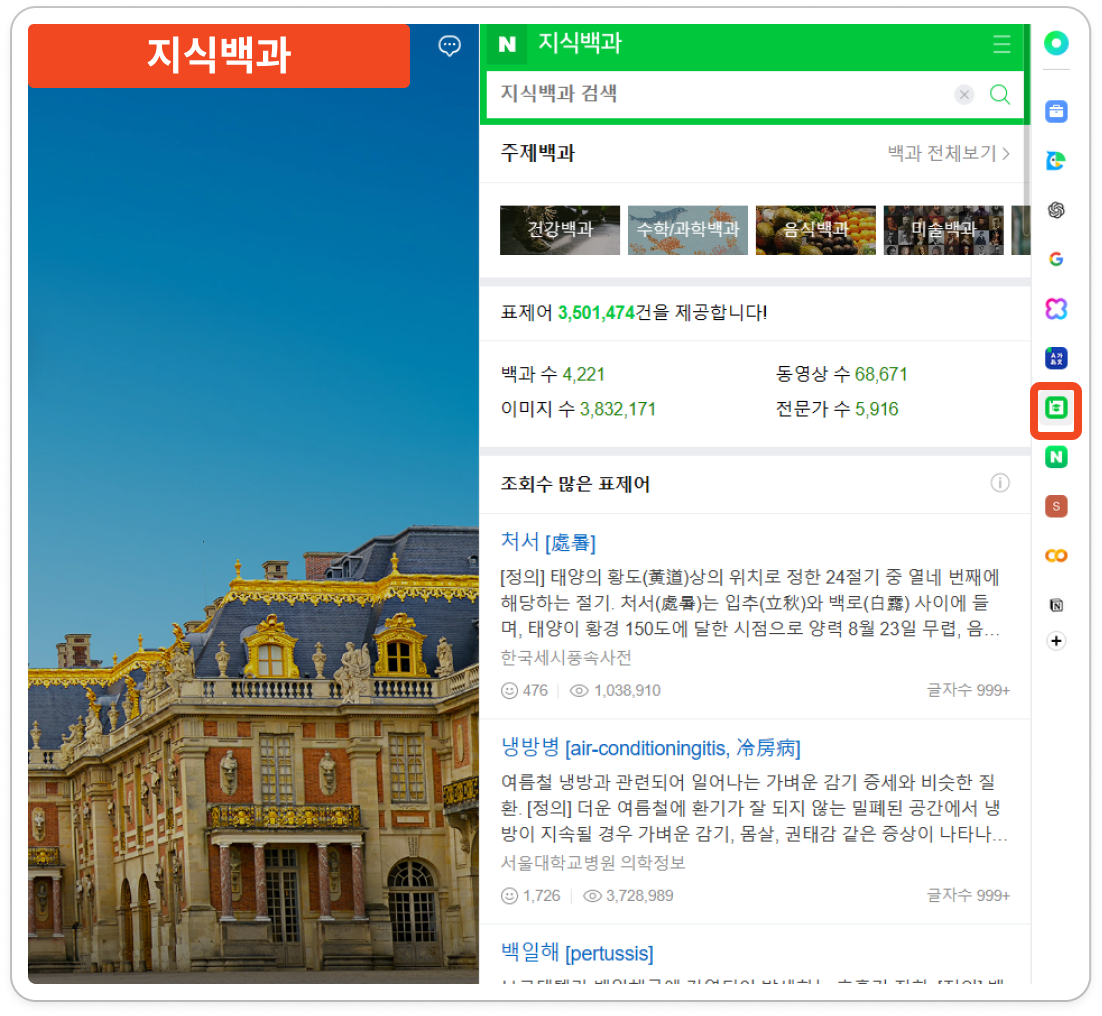Click the magnifier search icon
Image resolution: width=1102 pixels, height=1016 pixels.
[x=999, y=94]
